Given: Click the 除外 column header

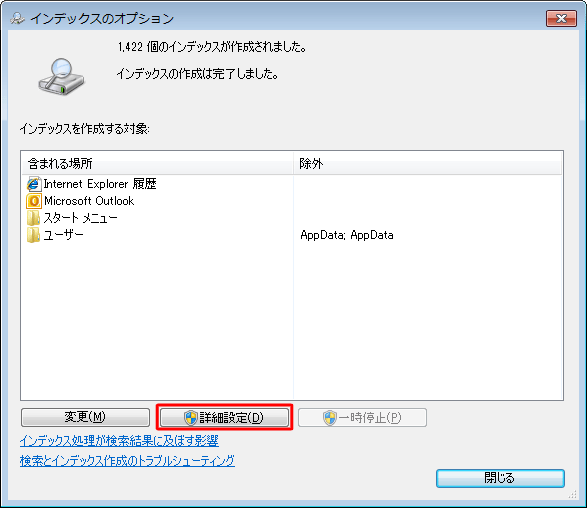Looking at the screenshot, I should click(x=428, y=163).
